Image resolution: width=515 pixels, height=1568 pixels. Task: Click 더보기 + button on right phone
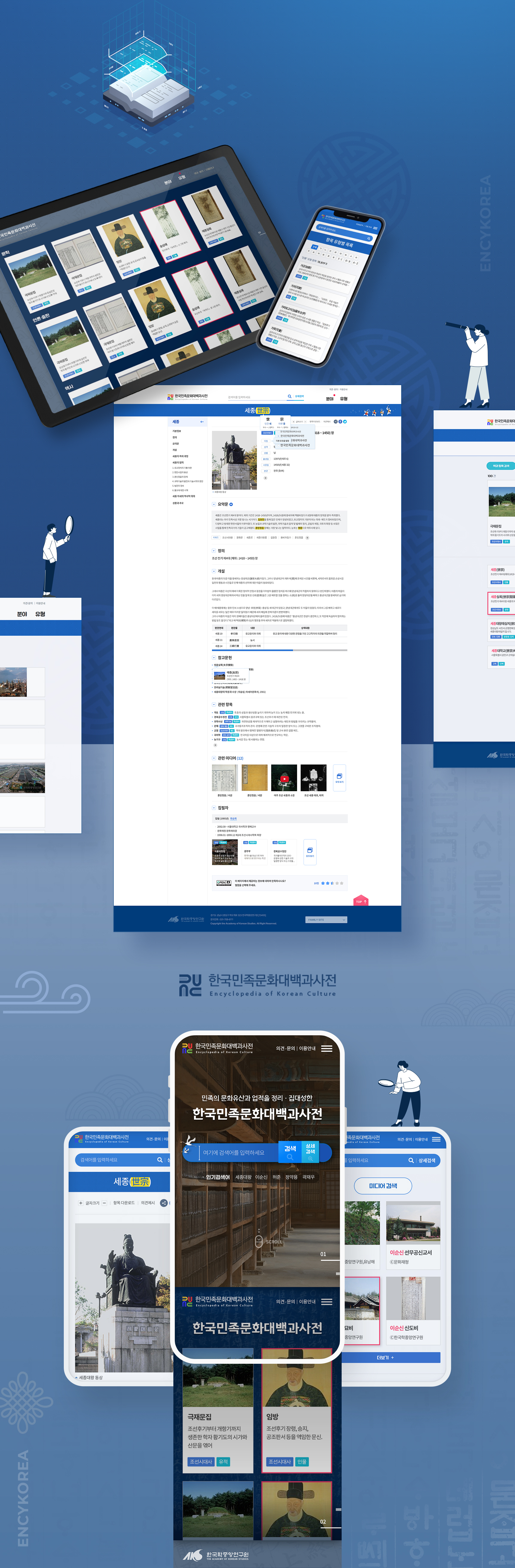click(x=391, y=1357)
